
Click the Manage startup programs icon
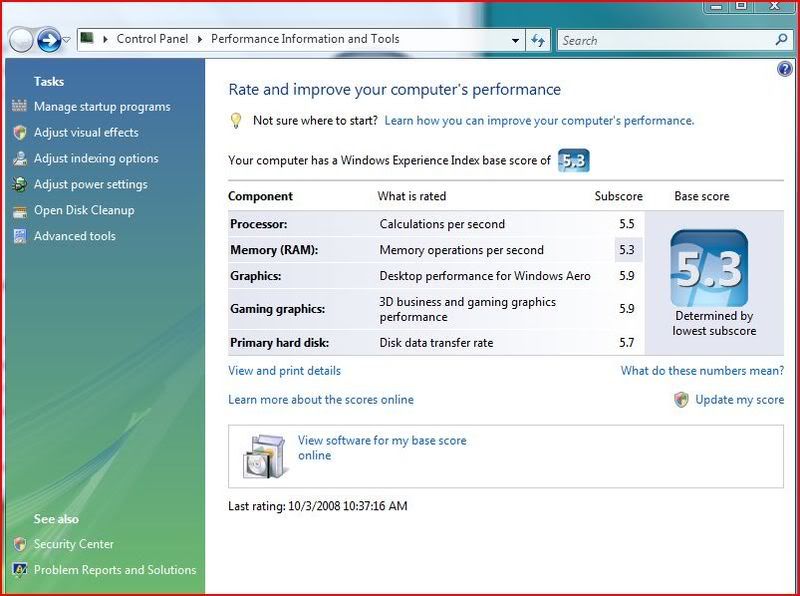pyautogui.click(x=19, y=106)
